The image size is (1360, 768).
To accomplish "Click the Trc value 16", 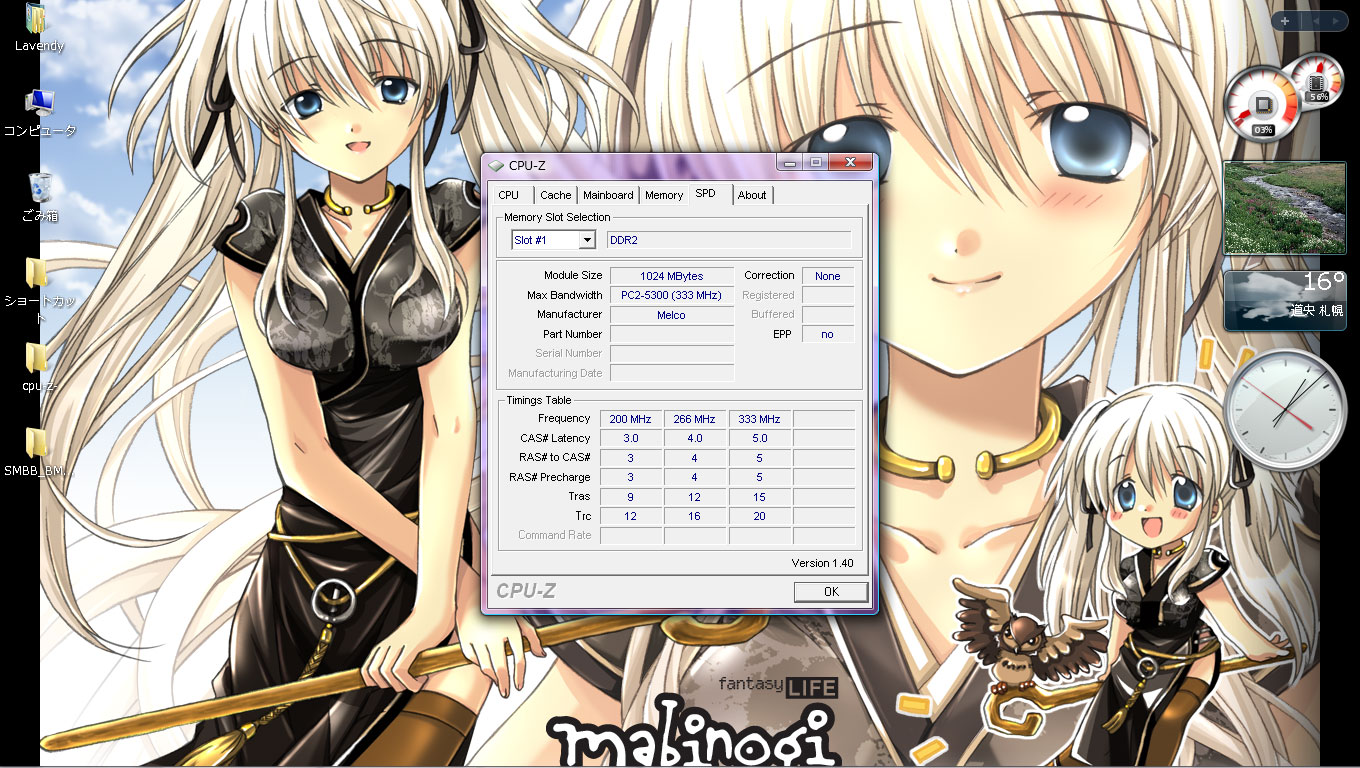I will tap(695, 516).
